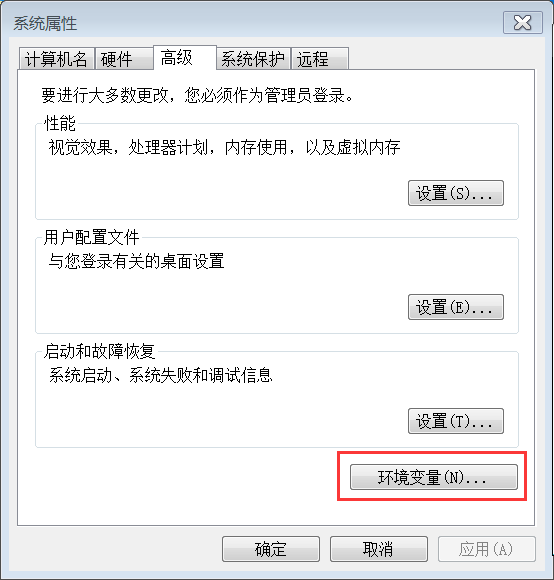Image resolution: width=554 pixels, height=580 pixels.
Task: Open performance 设置(S) button
Action: 456,193
